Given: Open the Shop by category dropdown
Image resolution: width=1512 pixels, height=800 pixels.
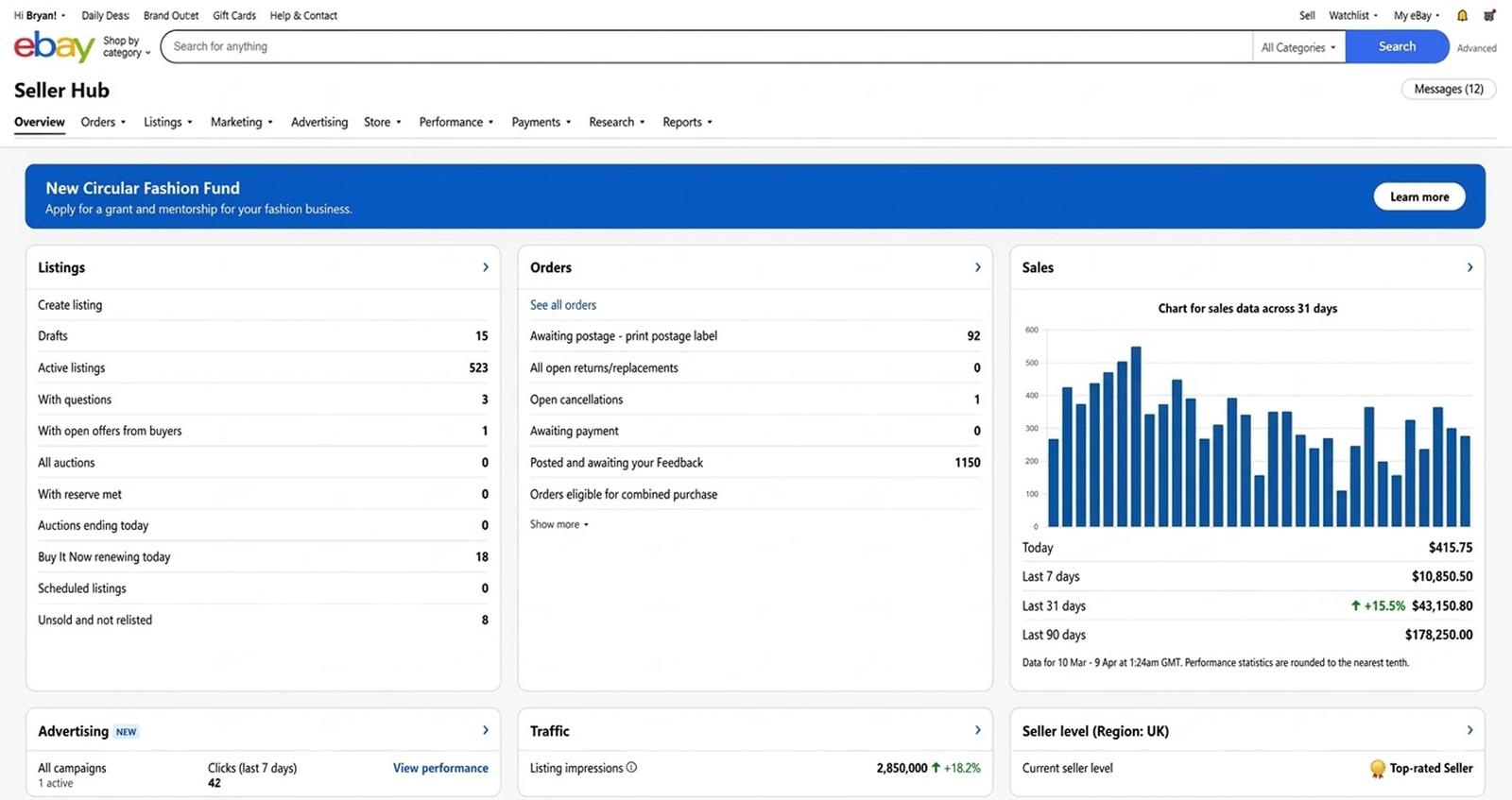Looking at the screenshot, I should coord(126,47).
